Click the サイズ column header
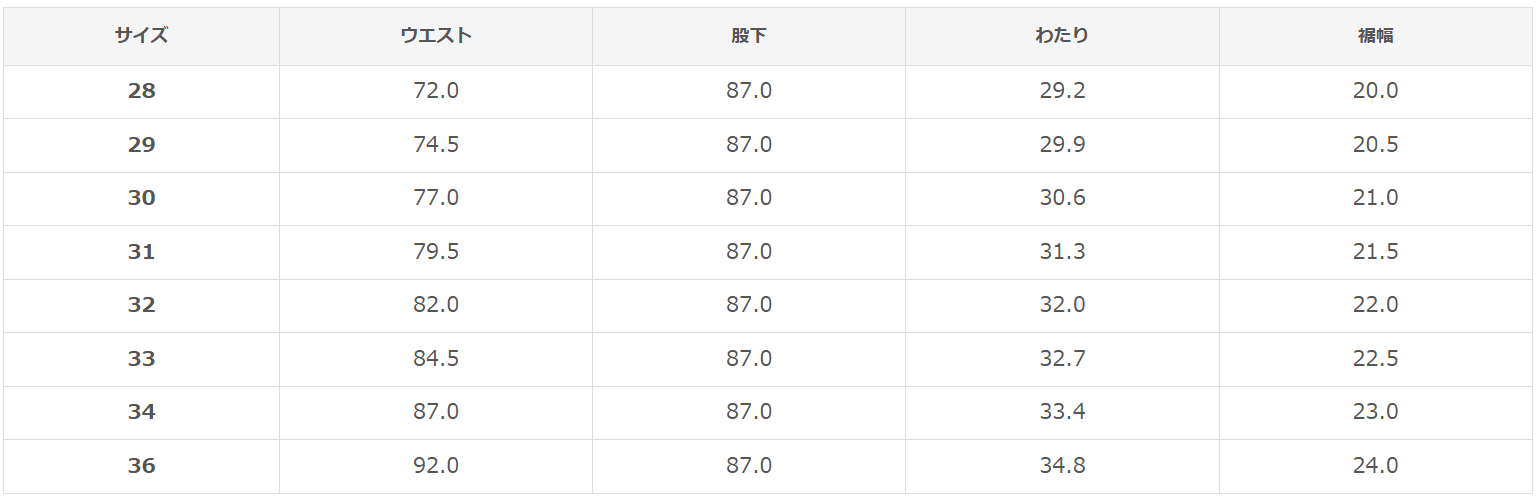This screenshot has width=1536, height=498. point(141,36)
